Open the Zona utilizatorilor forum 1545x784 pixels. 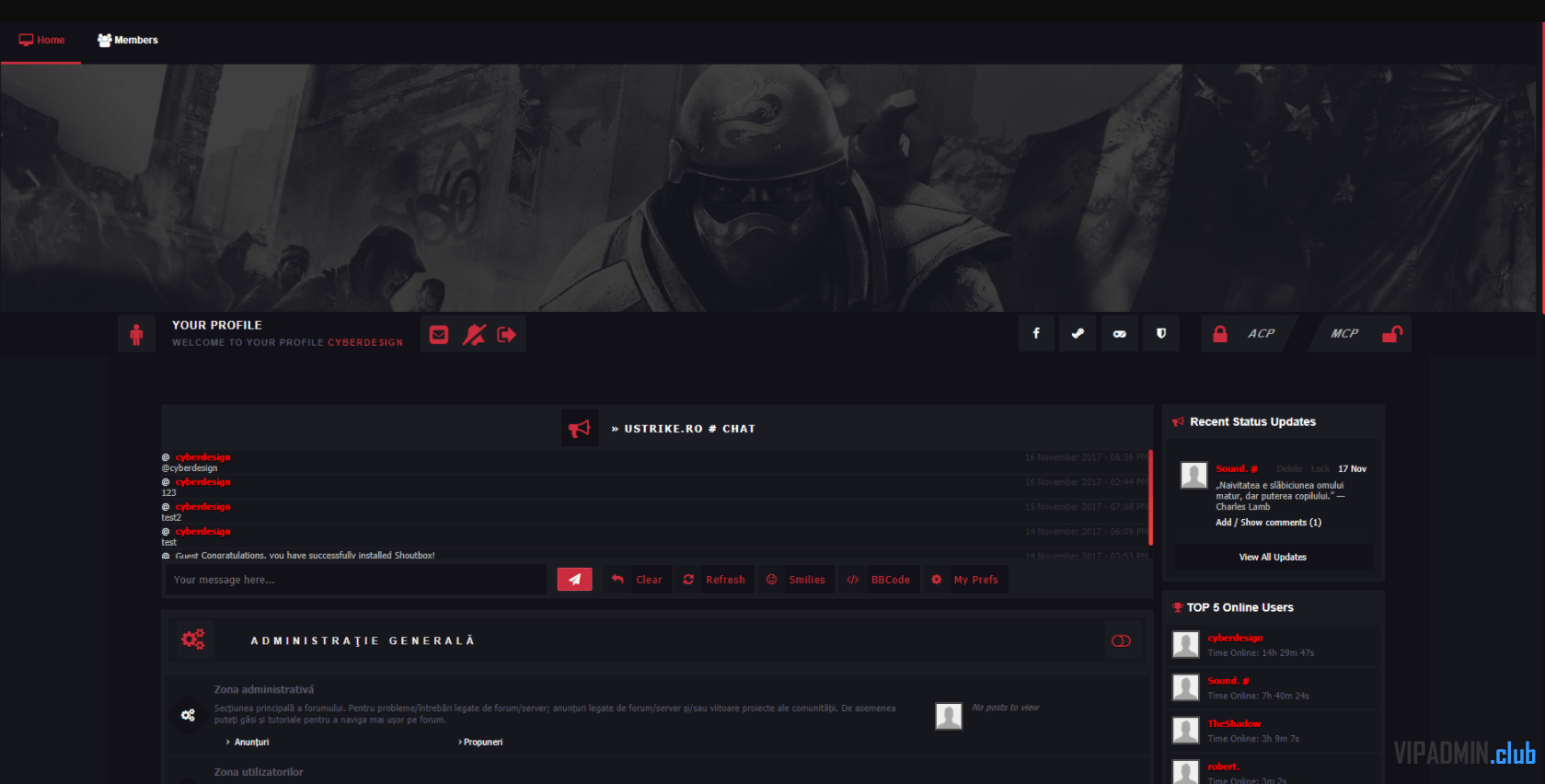pyautogui.click(x=259, y=772)
